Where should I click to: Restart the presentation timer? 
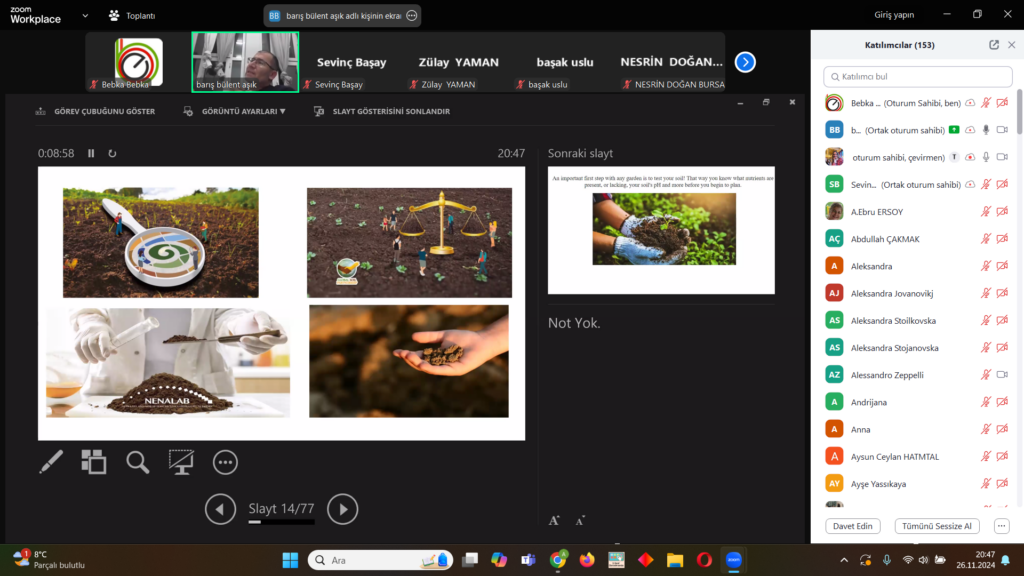[x=112, y=153]
